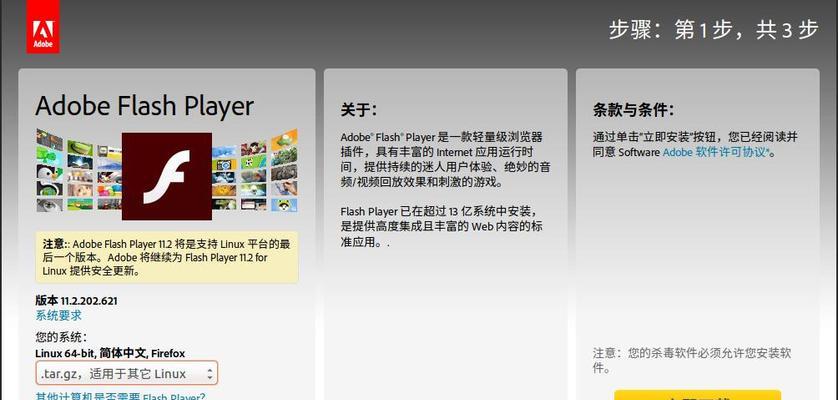Click the left thumbnail collage beside Flash logo
The height and width of the screenshot is (400, 838).
point(79,170)
